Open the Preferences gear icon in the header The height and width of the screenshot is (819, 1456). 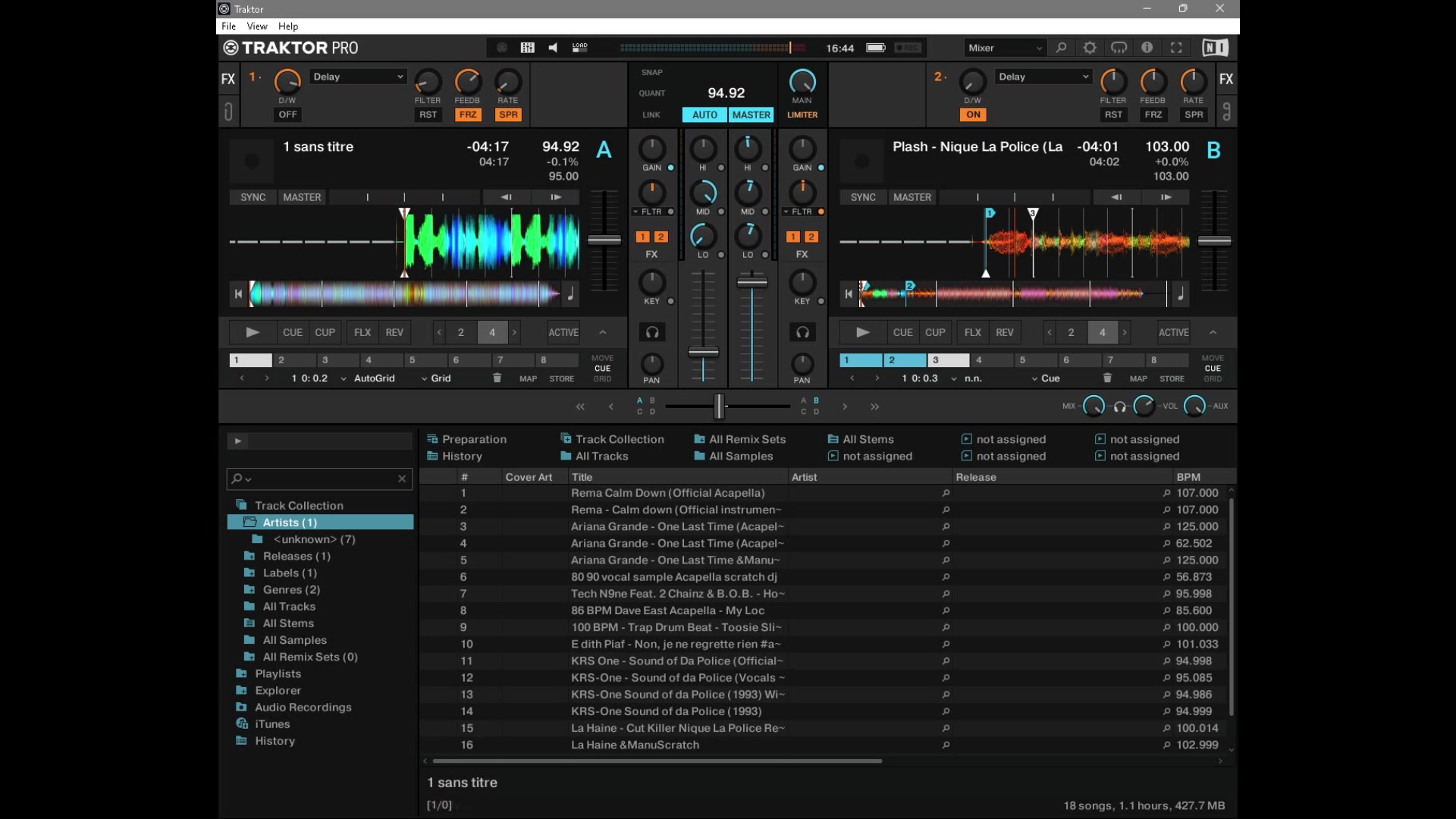(x=1090, y=48)
